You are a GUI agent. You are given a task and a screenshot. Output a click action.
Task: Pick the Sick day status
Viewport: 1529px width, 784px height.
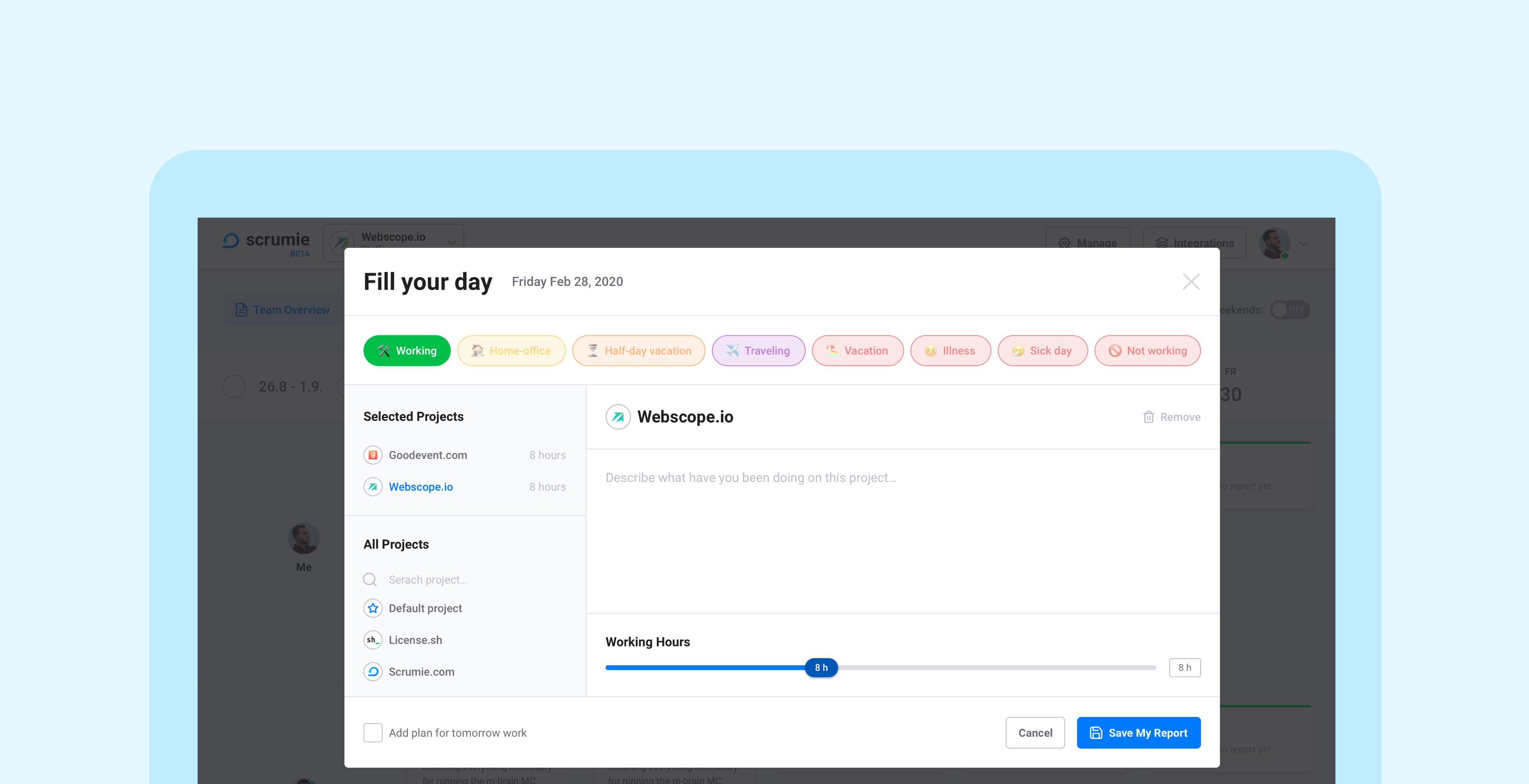1042,351
